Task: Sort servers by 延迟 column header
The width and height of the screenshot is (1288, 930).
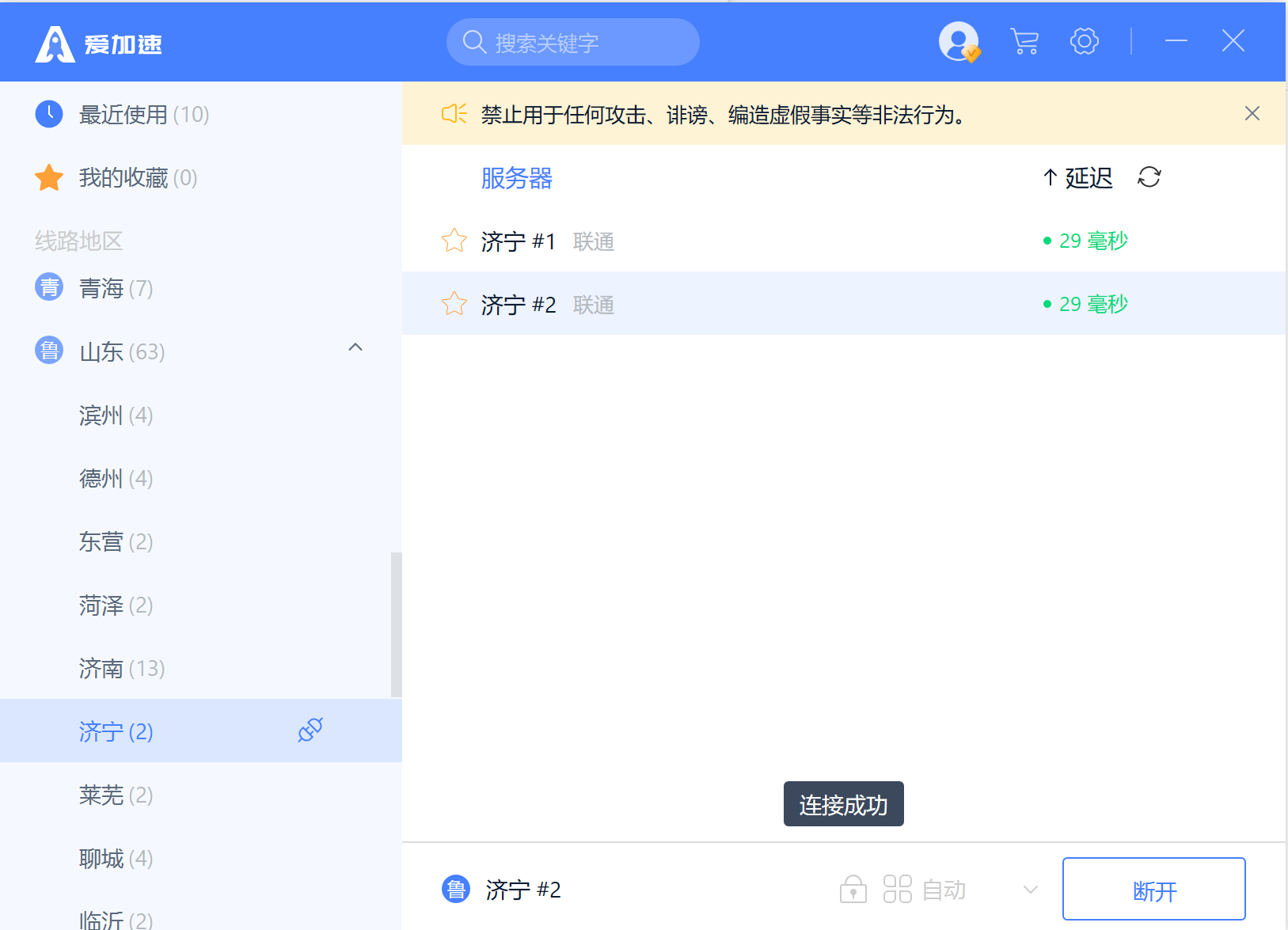Action: click(1078, 178)
